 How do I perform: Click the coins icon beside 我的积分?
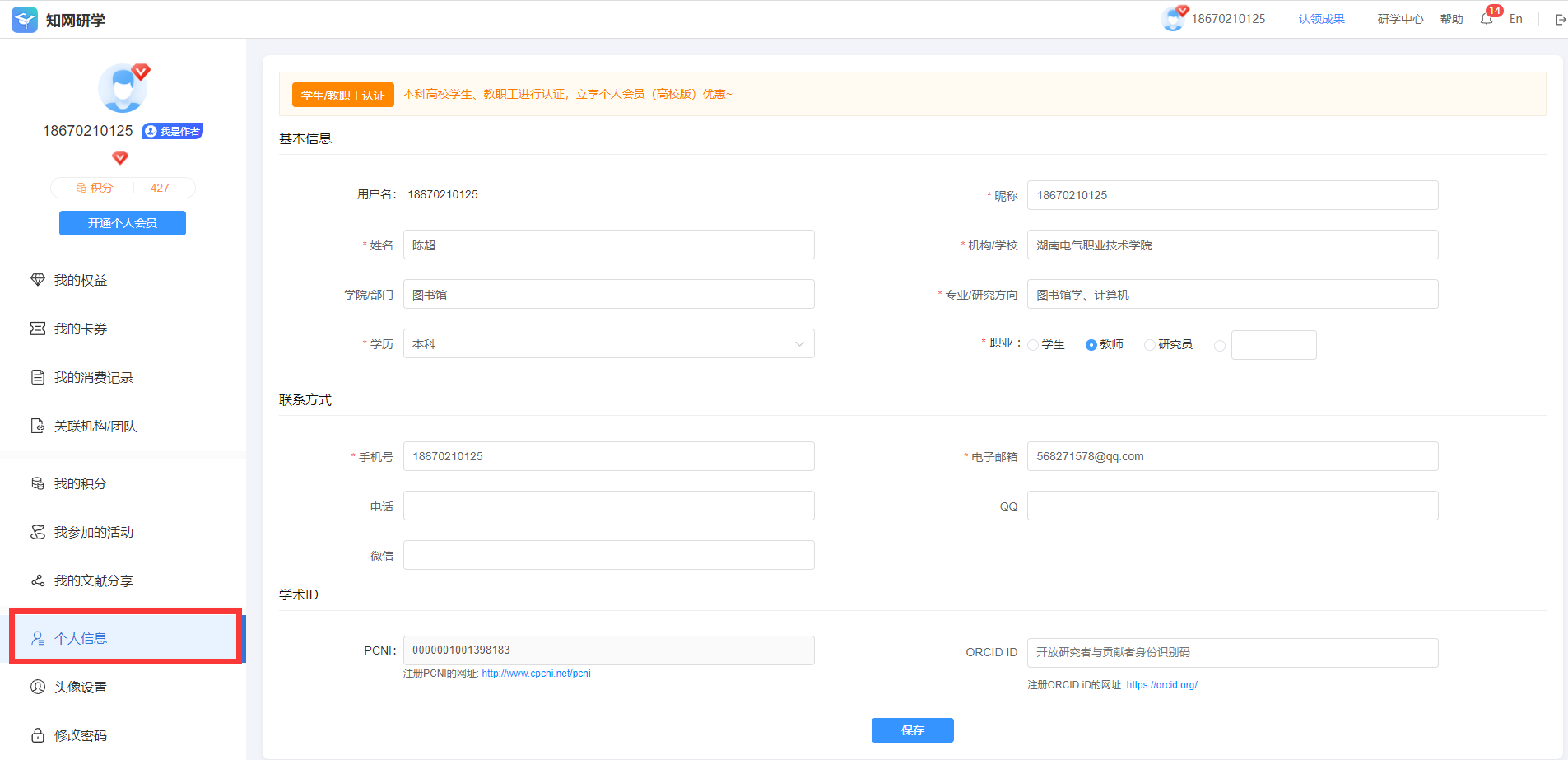coord(38,483)
